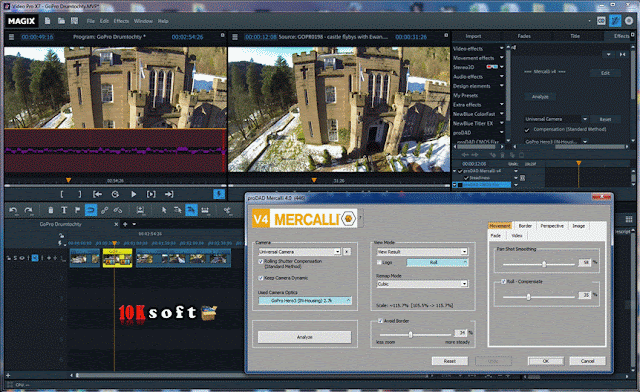Click the cut scissors icon
Screen dimensions: 640x392
[227, 210]
